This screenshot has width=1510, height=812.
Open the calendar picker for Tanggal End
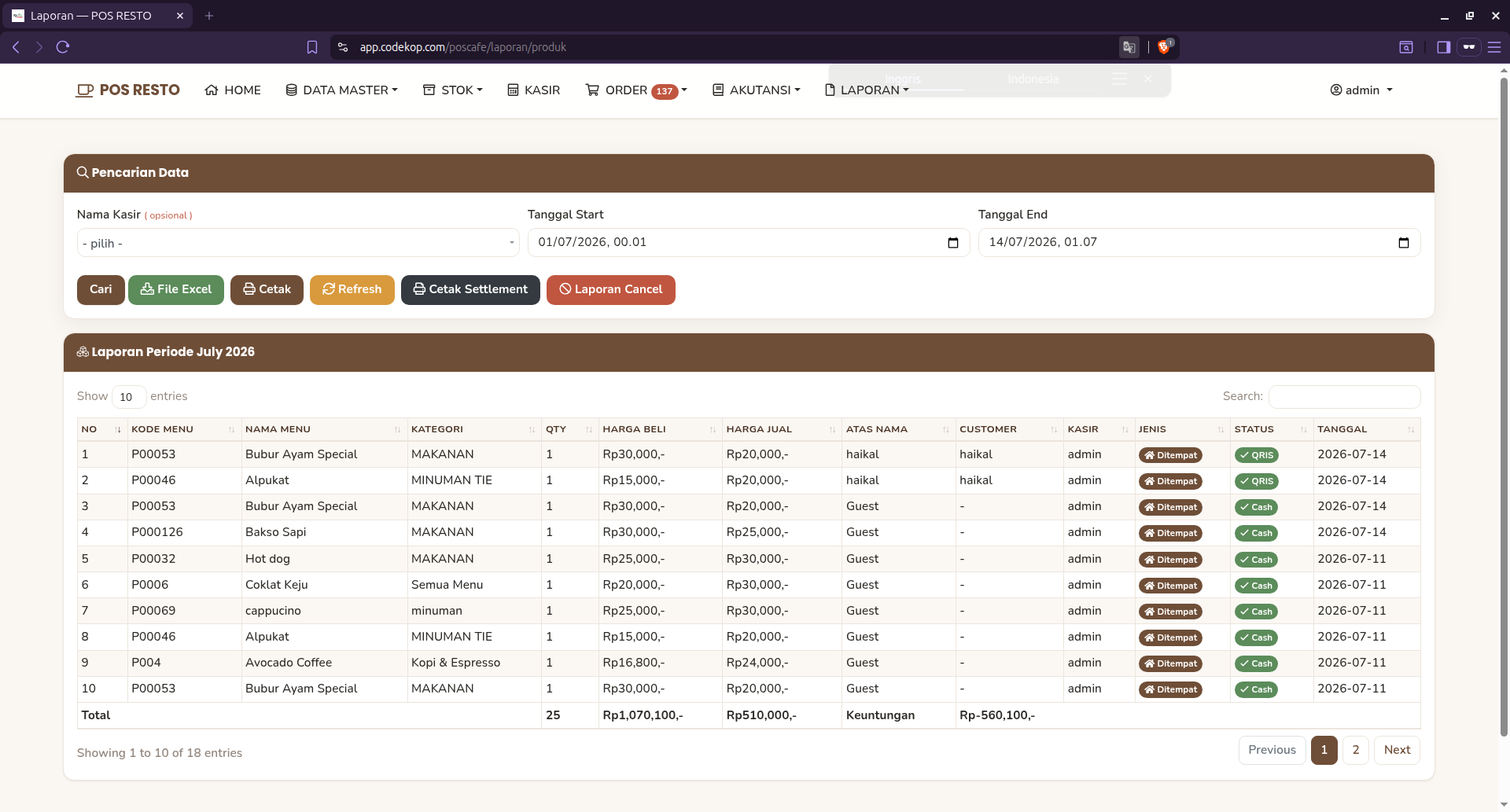point(1404,243)
